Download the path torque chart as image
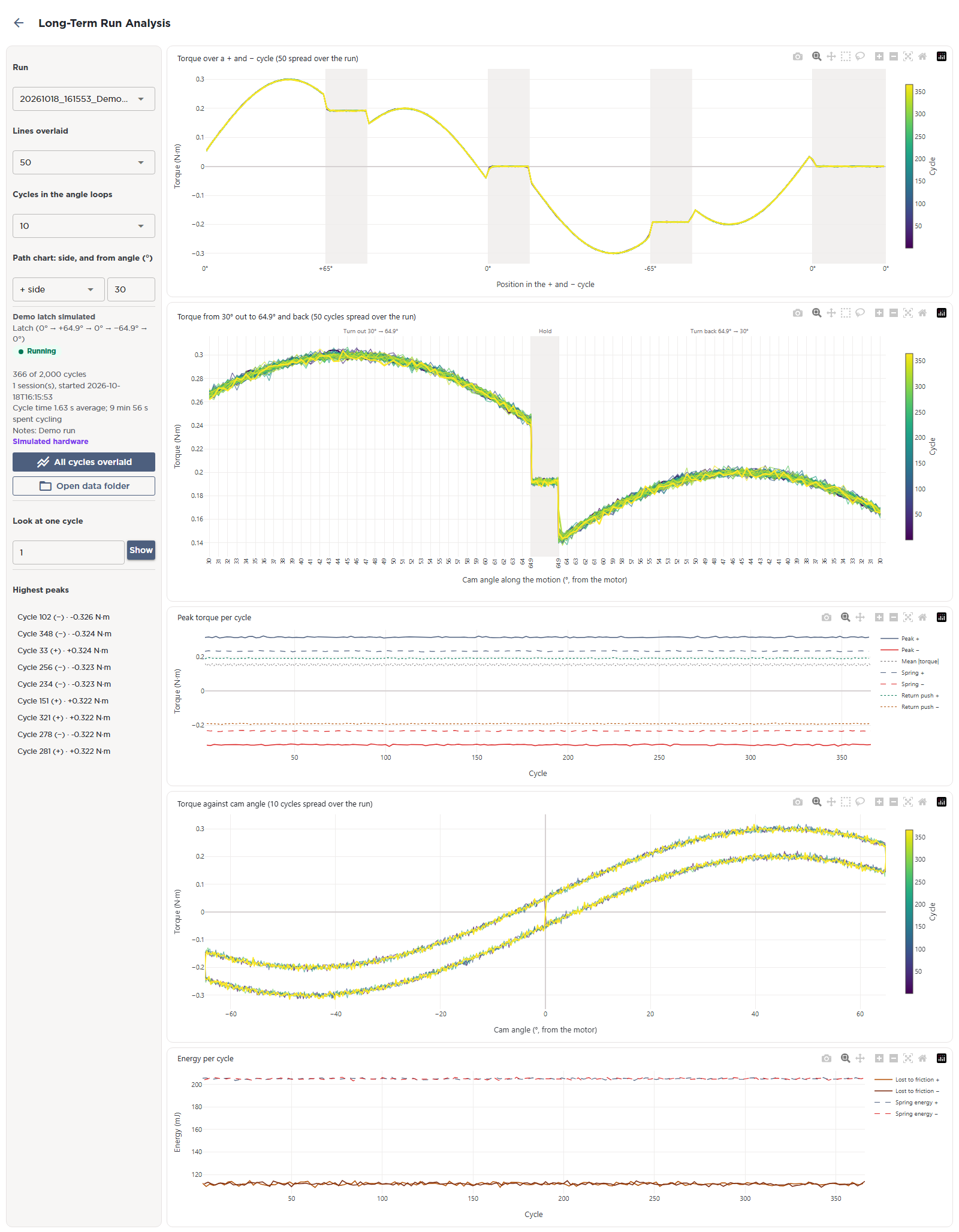This screenshot has width=959, height=1232. tap(798, 313)
